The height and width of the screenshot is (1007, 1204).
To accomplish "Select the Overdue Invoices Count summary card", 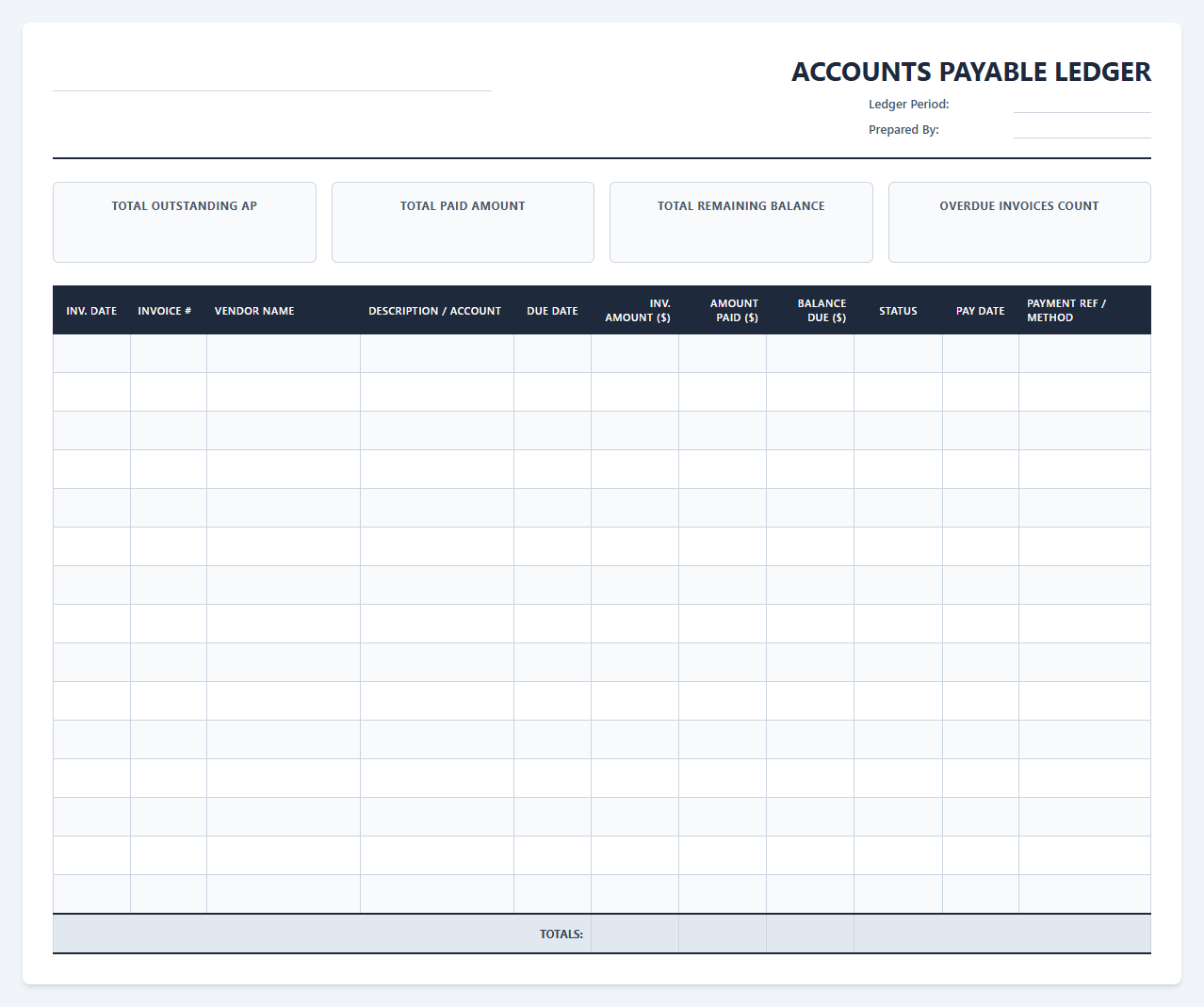I will coord(1019,222).
